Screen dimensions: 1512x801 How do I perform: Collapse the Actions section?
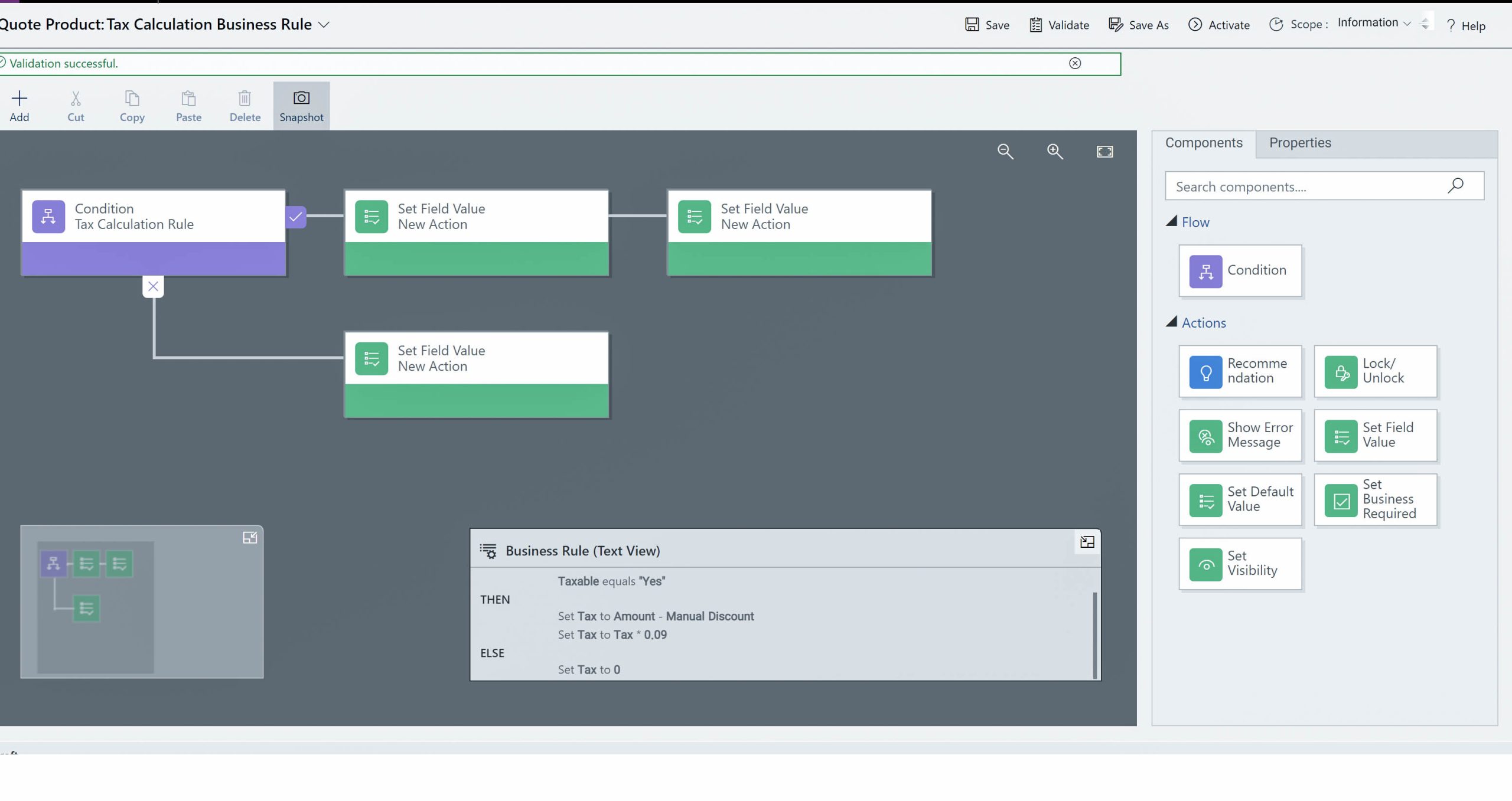(1171, 322)
